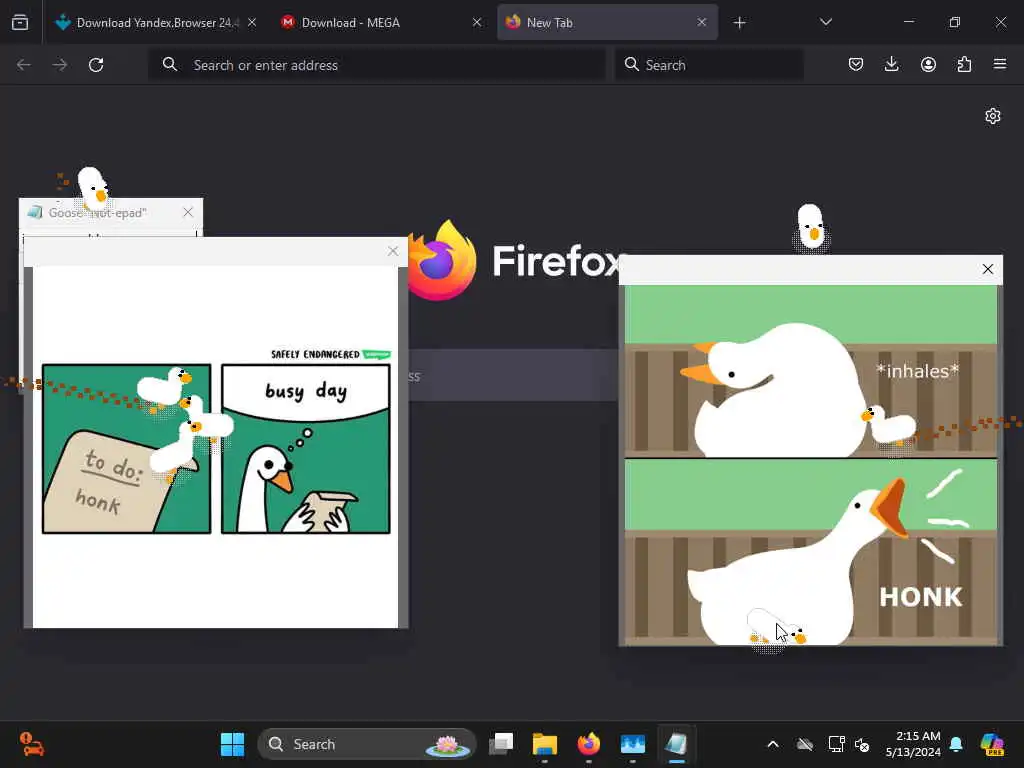Close the HONK goose meme window
Image resolution: width=1024 pixels, height=768 pixels.
[987, 269]
